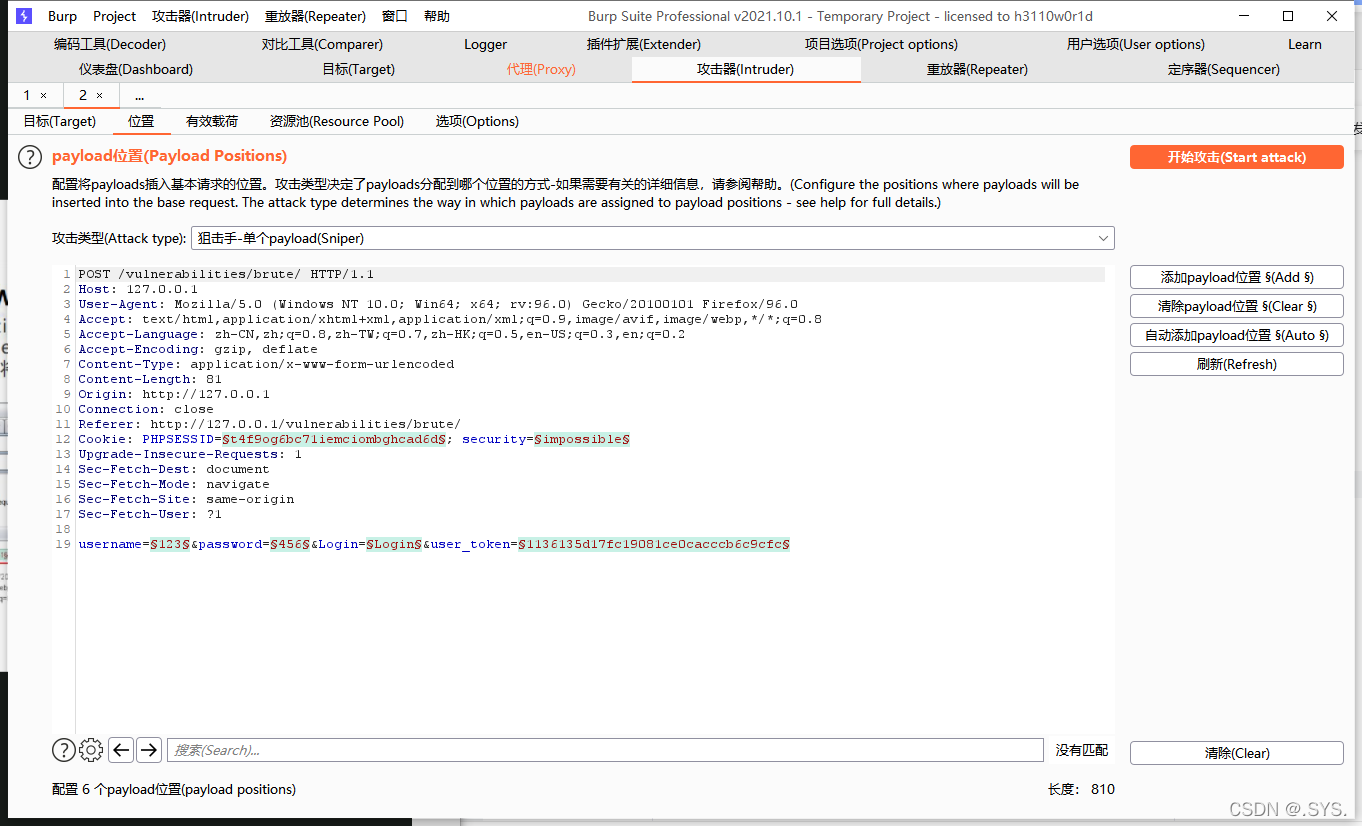The width and height of the screenshot is (1362, 826).
Task: Focus the 搜索(Search) input field
Action: pyautogui.click(x=605, y=750)
